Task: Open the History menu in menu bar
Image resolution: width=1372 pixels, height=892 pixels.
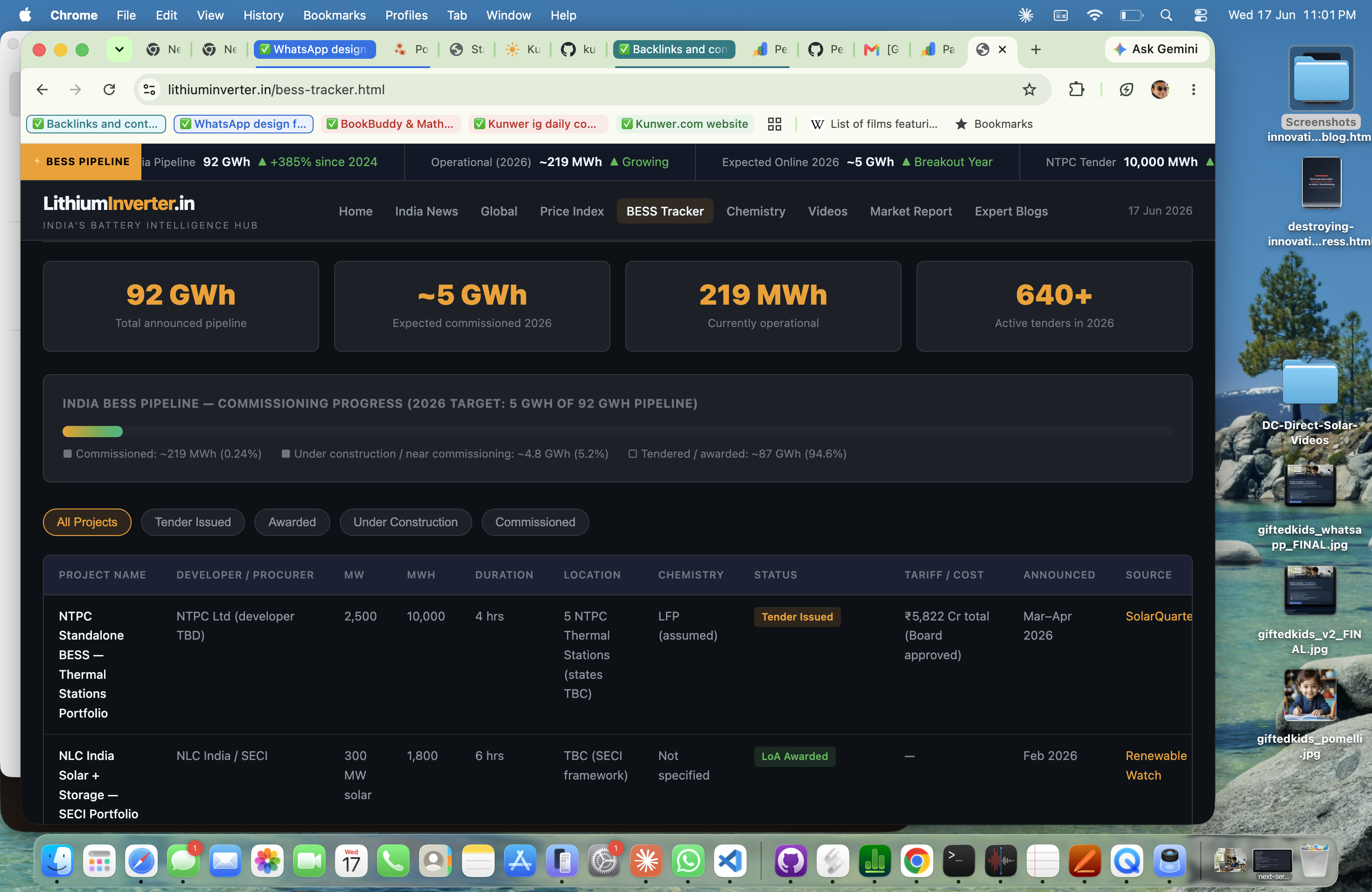Action: click(263, 15)
